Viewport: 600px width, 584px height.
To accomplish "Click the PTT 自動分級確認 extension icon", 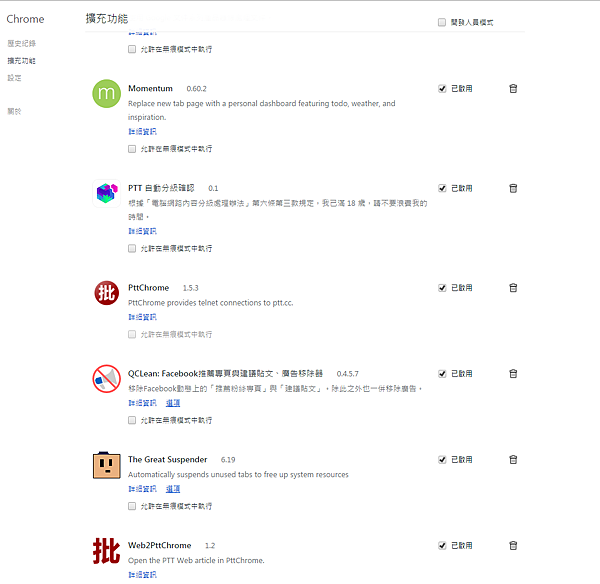I will (106, 193).
